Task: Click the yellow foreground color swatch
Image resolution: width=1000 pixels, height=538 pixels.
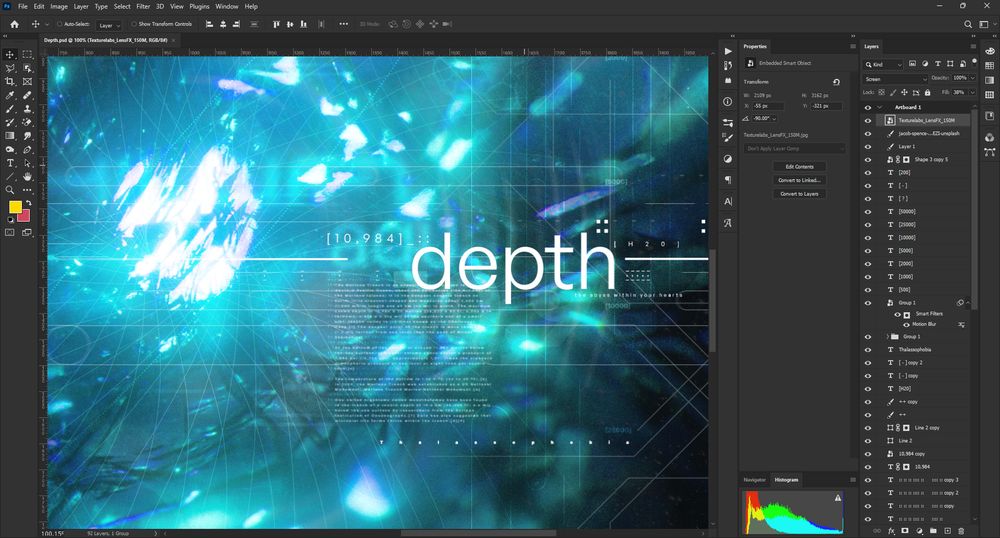Action: pos(15,207)
